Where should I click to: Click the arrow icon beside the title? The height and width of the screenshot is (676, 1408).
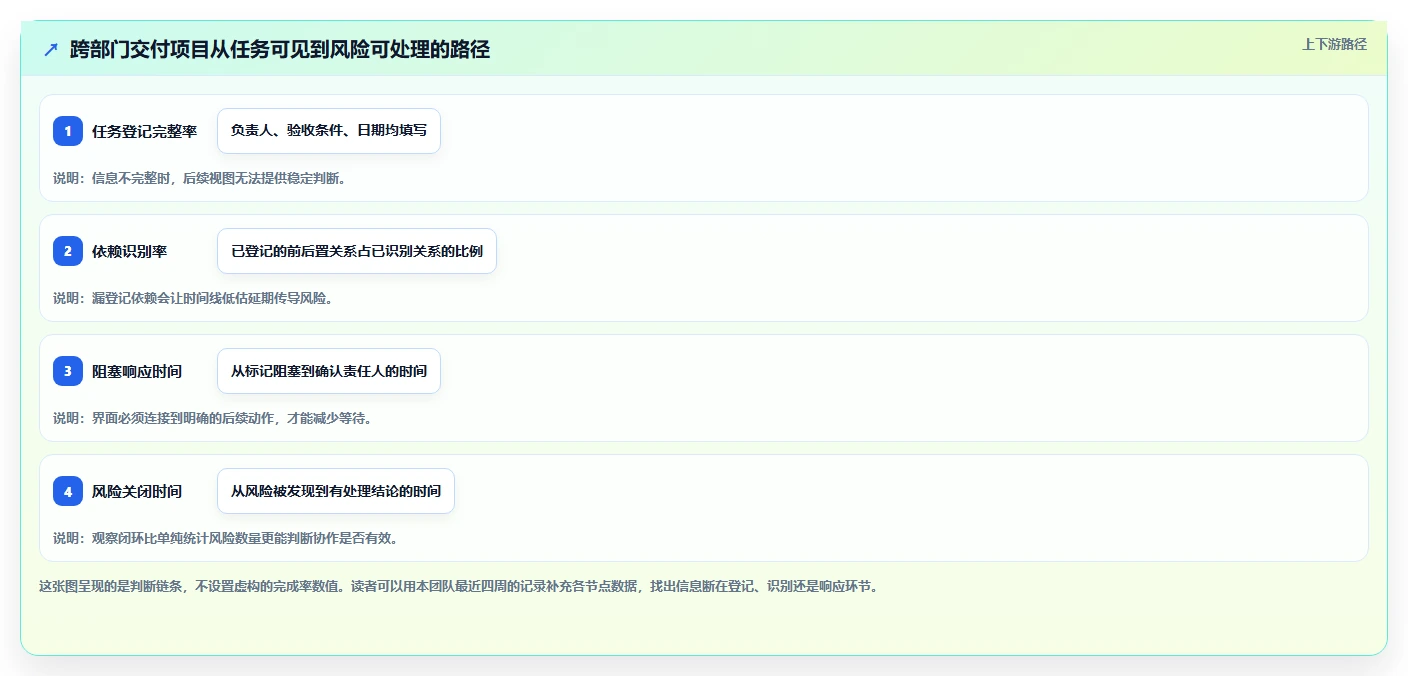point(51,49)
